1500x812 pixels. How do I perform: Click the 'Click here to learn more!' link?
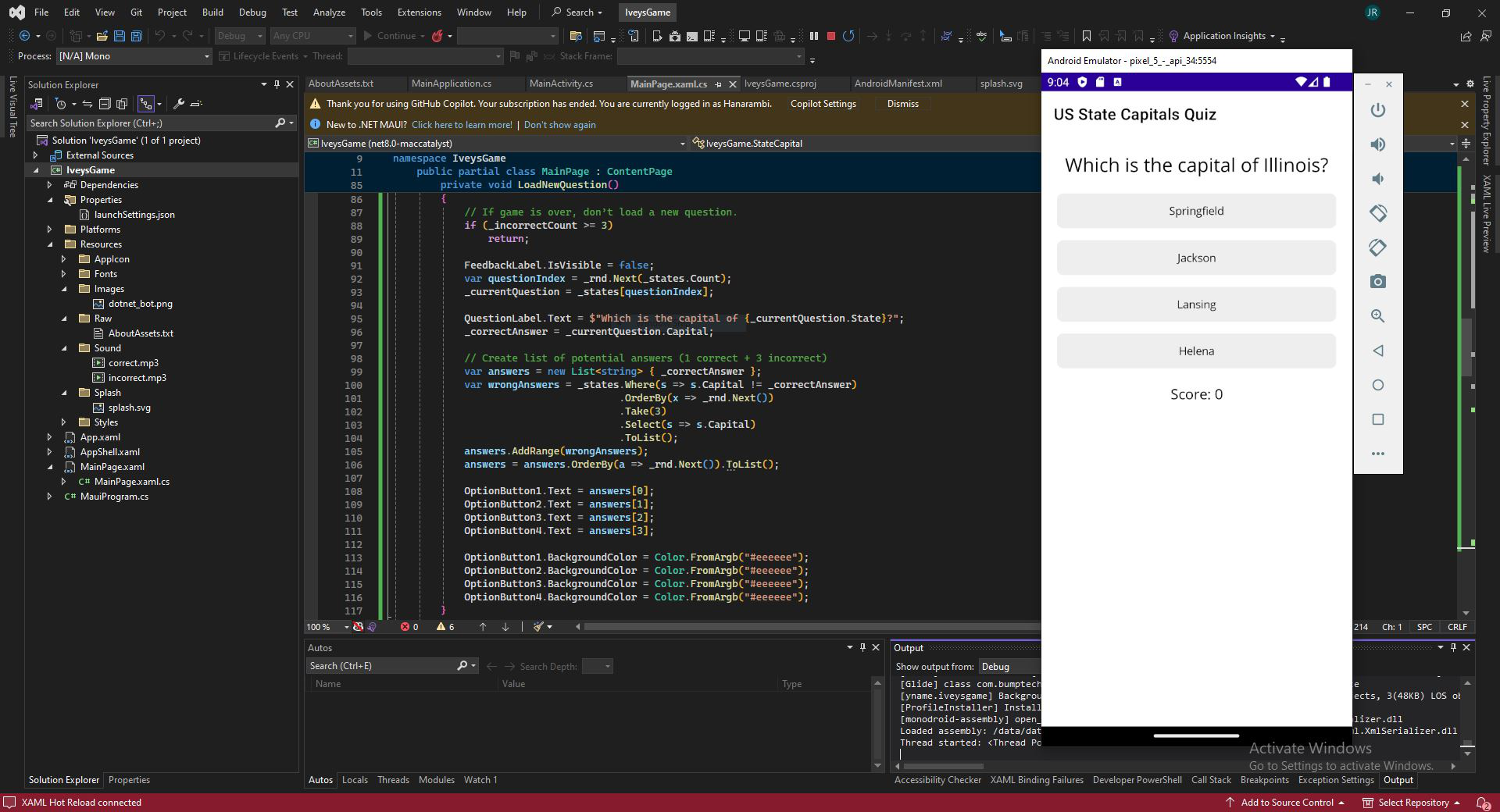462,125
